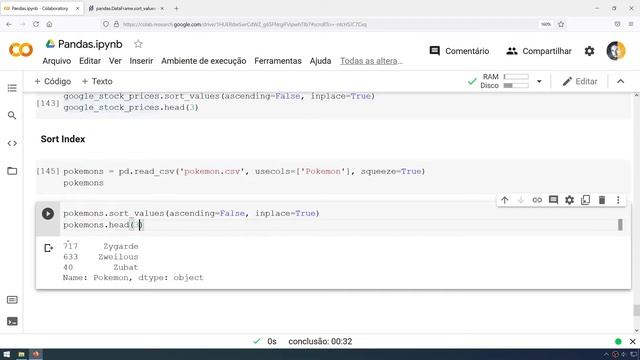The image size is (640, 360).
Task: Add a new code cell with + Código
Action: pos(53,81)
